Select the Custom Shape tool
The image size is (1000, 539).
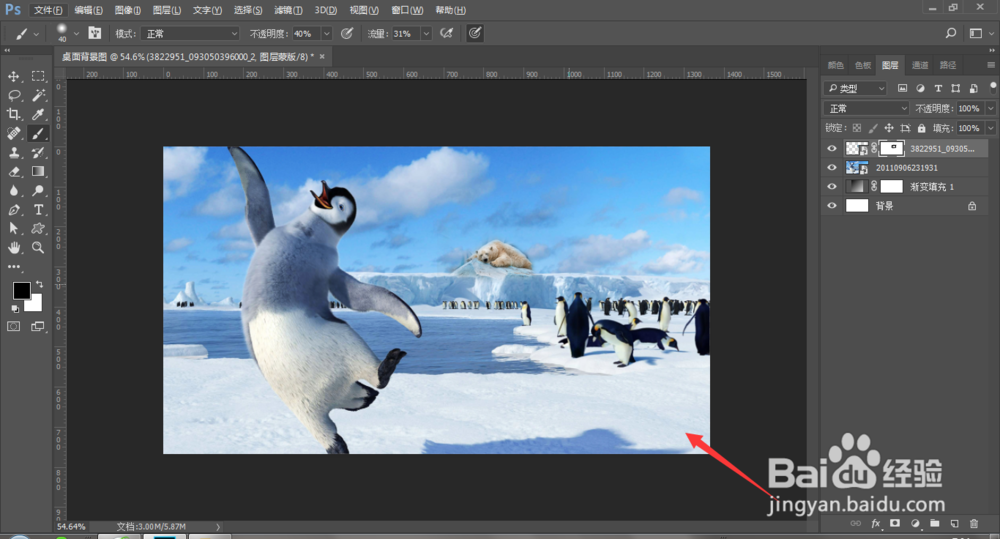tap(38, 228)
